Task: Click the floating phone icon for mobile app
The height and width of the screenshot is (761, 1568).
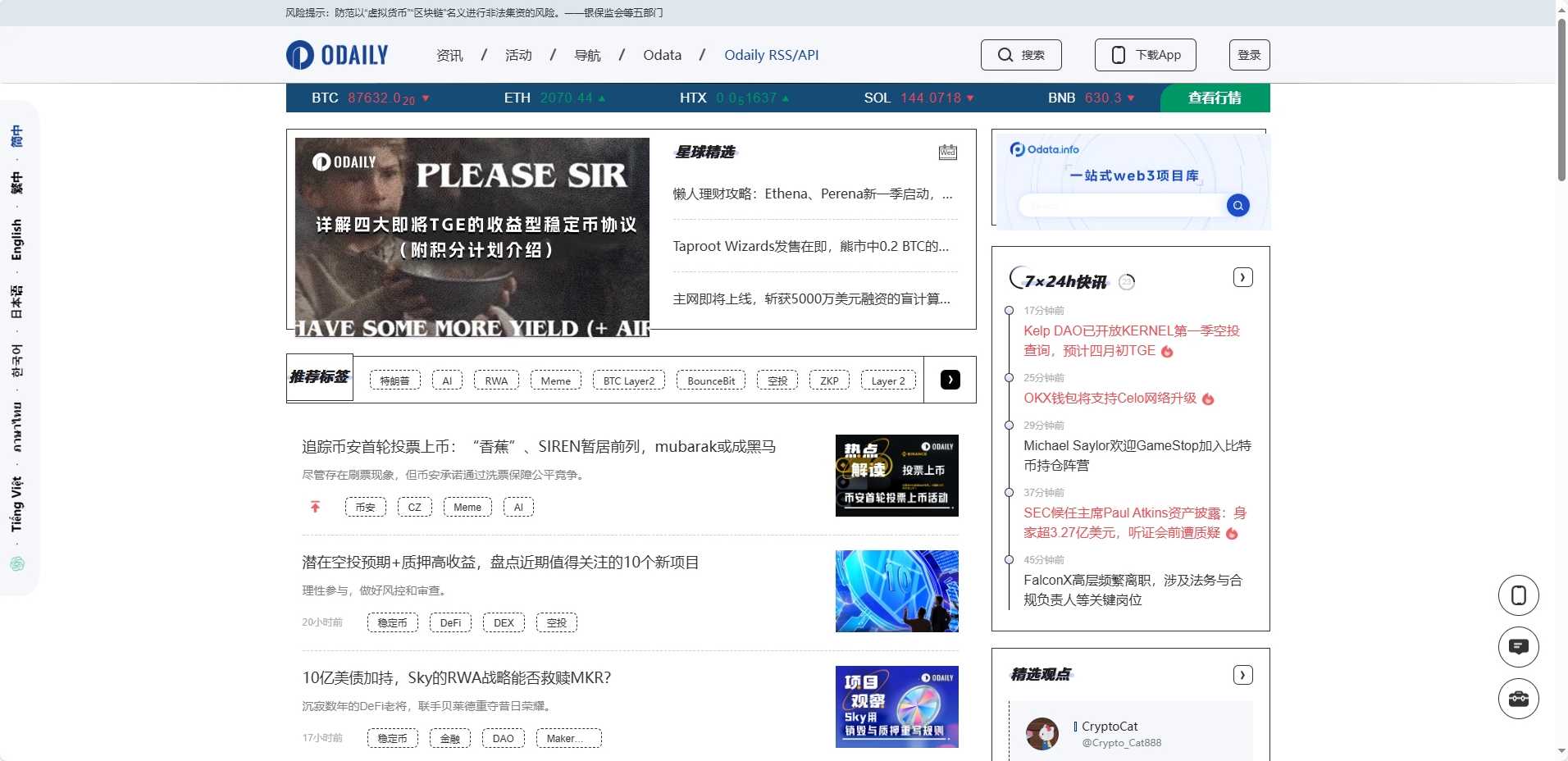Action: click(1518, 595)
